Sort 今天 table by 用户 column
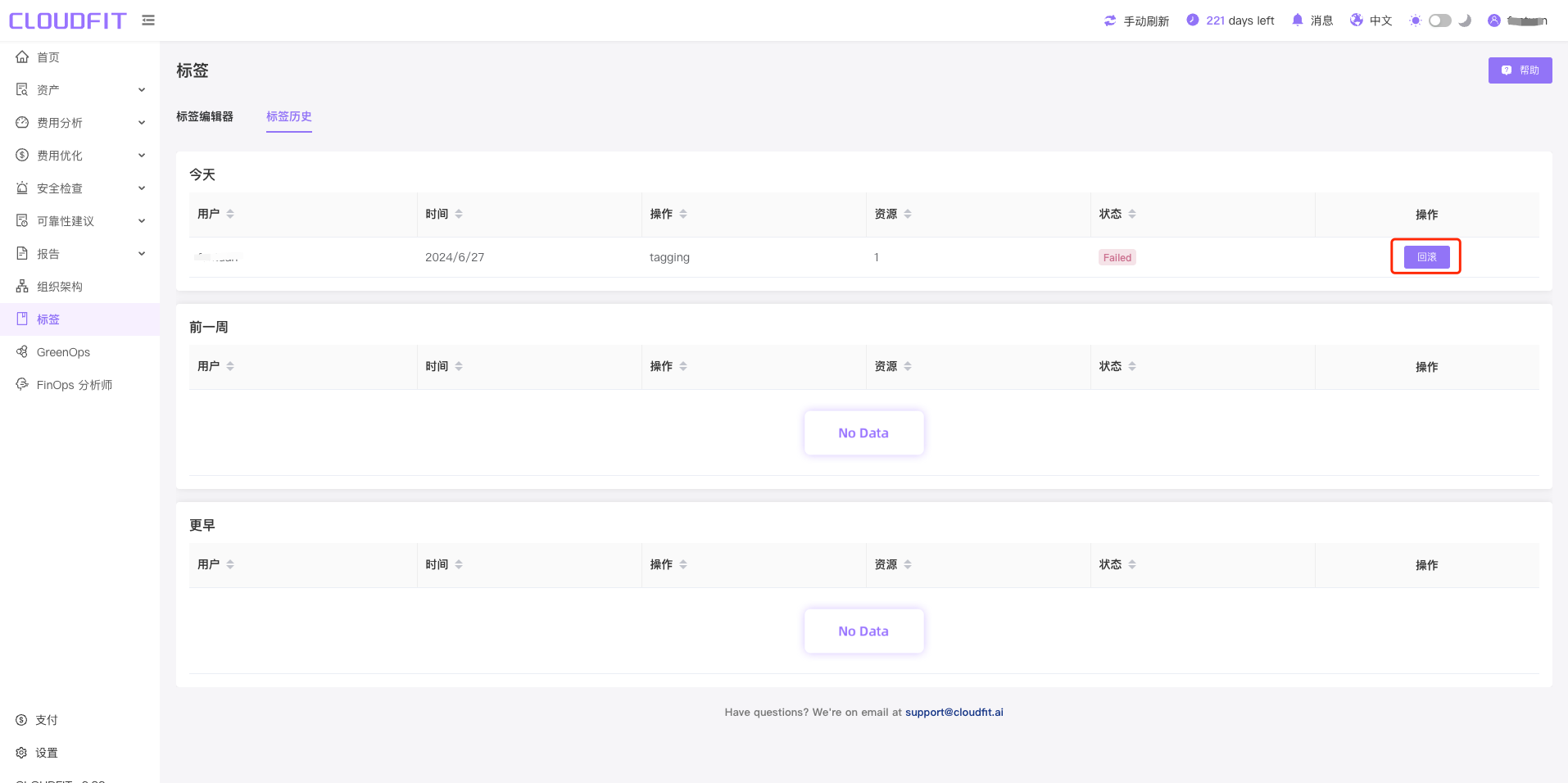Image resolution: width=1568 pixels, height=783 pixels. 230,214
